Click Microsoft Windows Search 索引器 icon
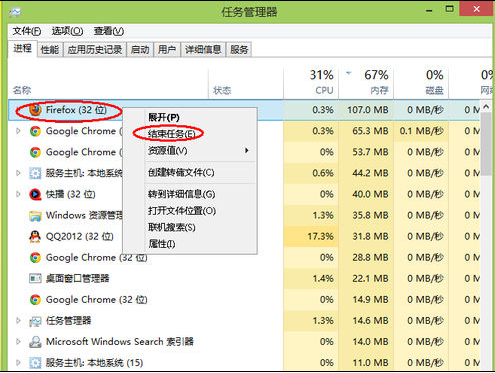 tap(35, 342)
